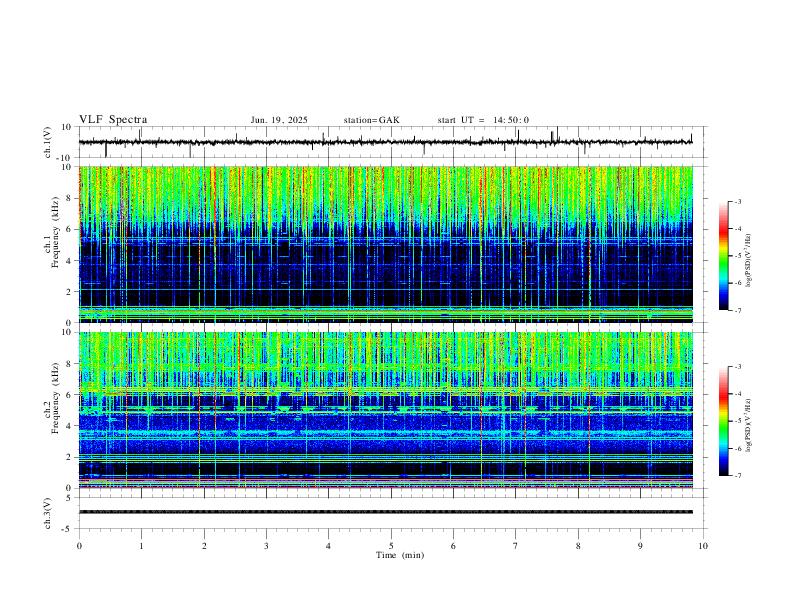Click the "station=GAK" label
The image size is (792, 612).
pos(371,120)
